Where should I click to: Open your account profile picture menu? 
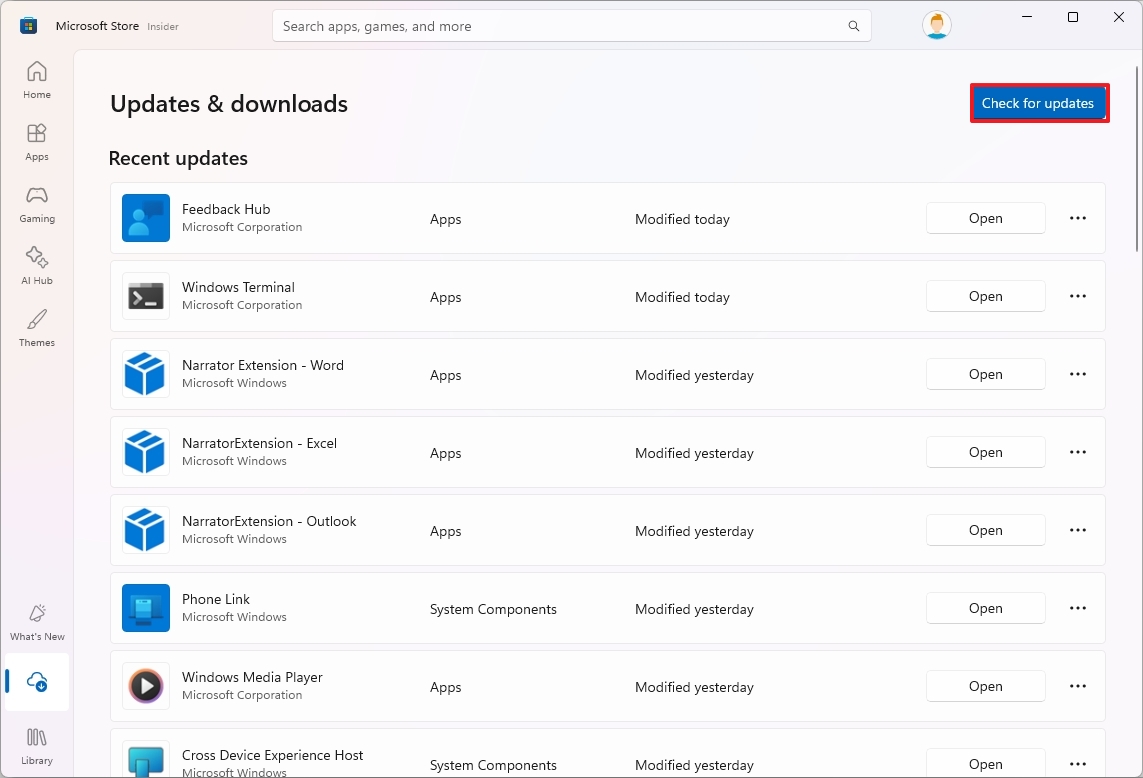(936, 25)
